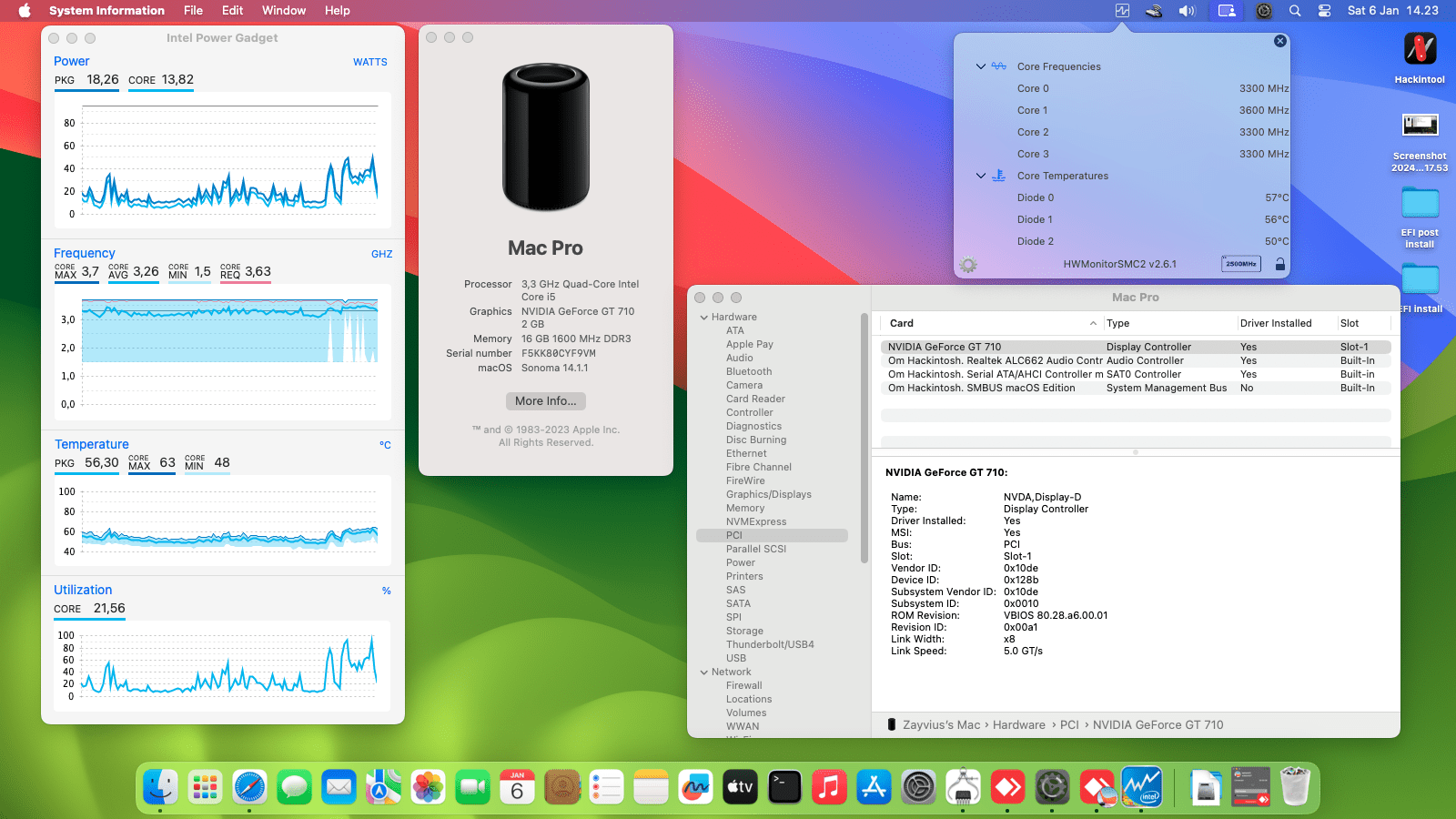This screenshot has height=819, width=1456.
Task: Click the sidebar scrollbar in System Information
Action: pos(864,437)
